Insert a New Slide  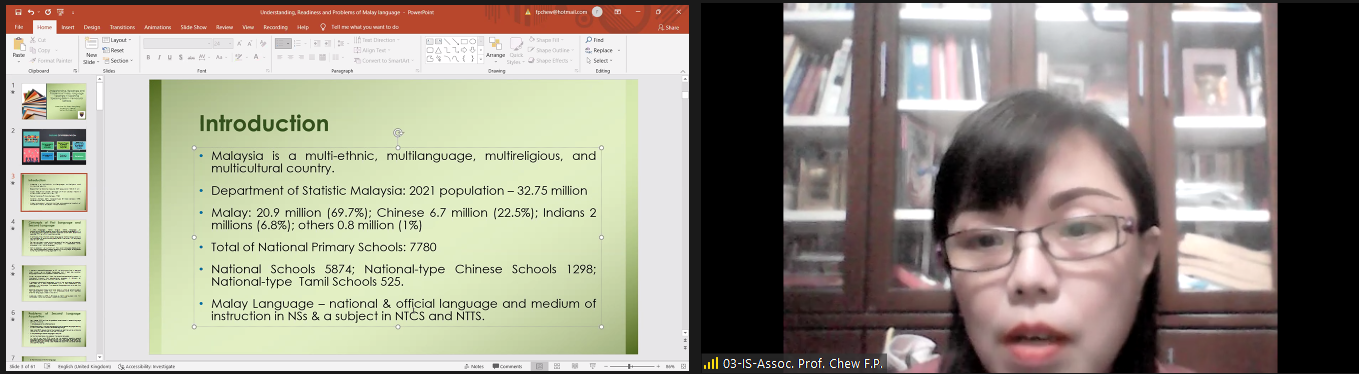point(91,50)
